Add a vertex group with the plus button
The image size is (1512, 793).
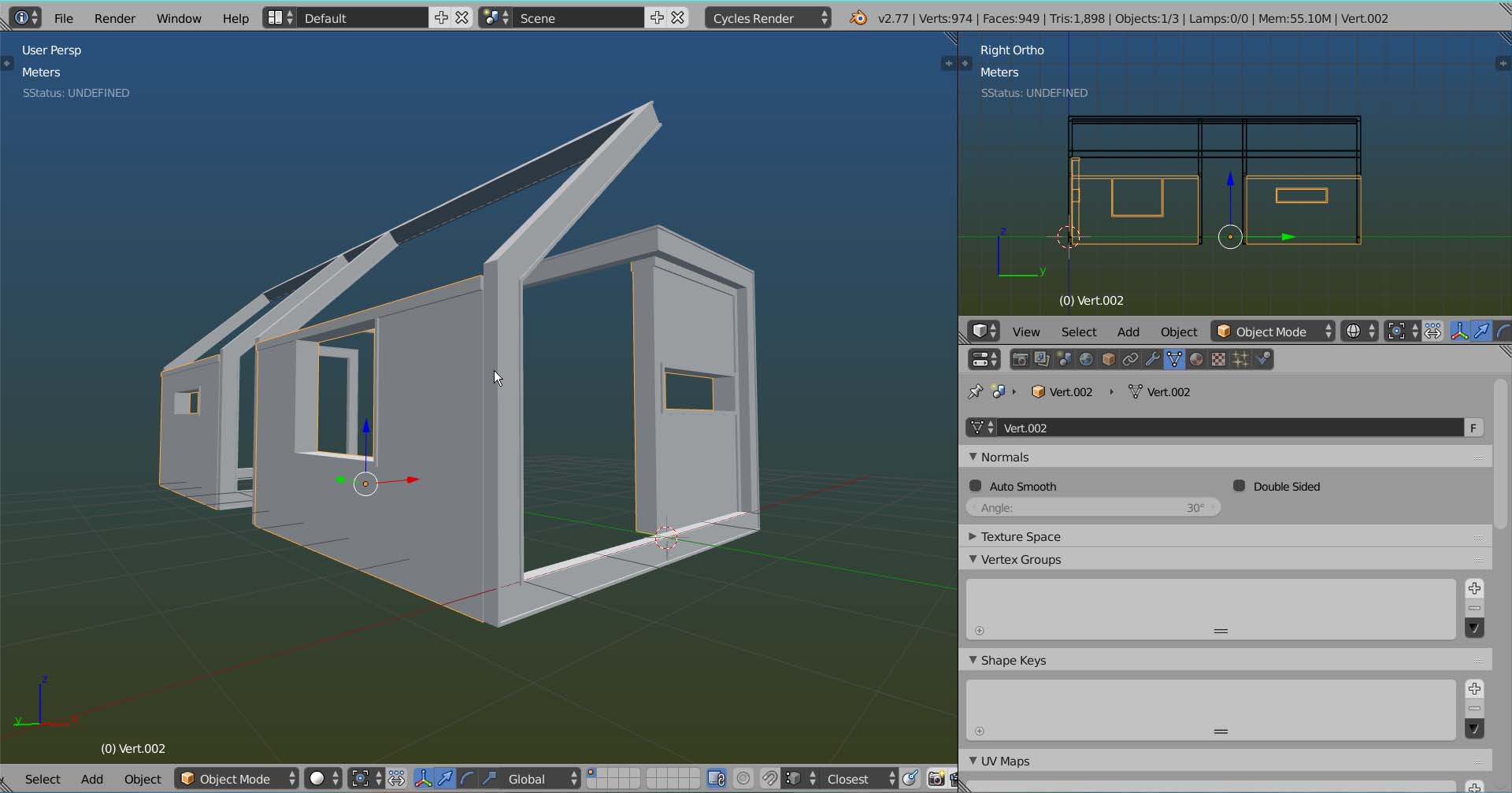(1474, 588)
